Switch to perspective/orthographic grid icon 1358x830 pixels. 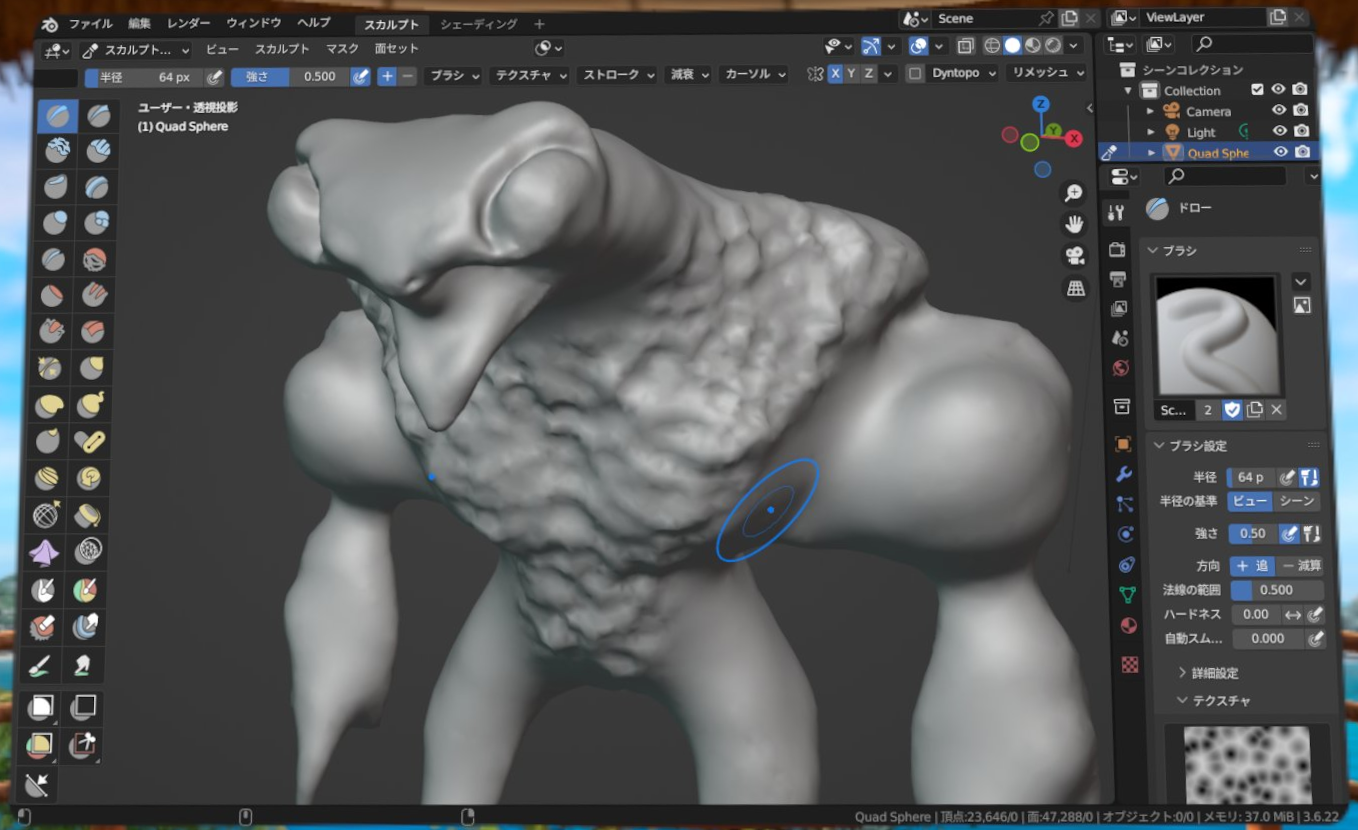[x=1075, y=288]
